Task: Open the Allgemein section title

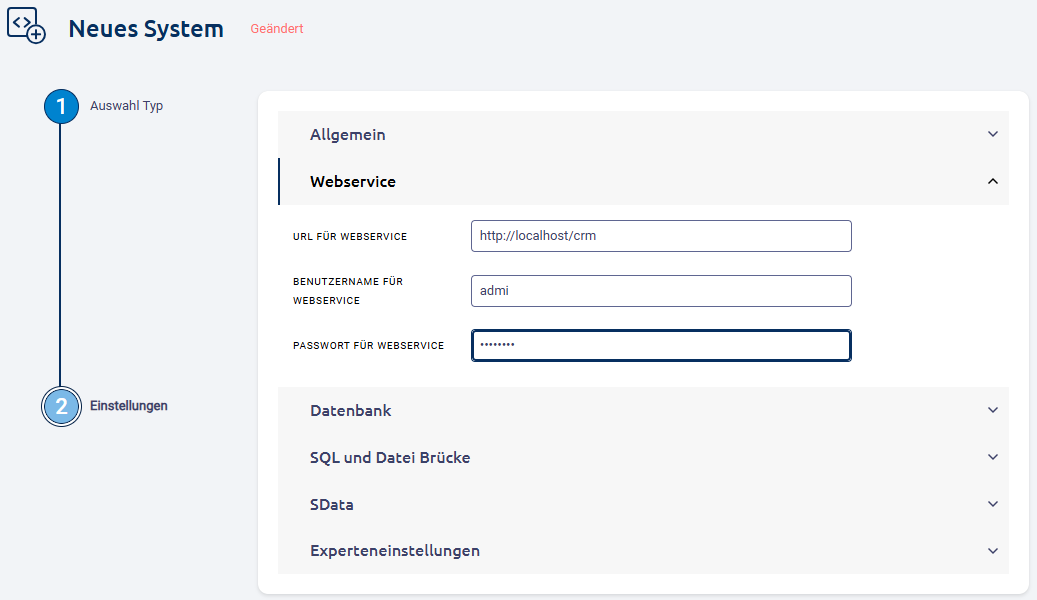Action: coord(347,134)
